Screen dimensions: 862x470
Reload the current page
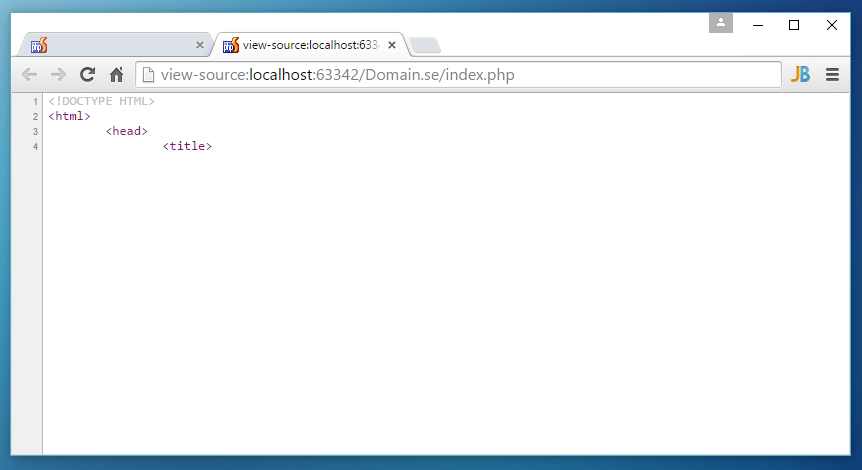(88, 74)
